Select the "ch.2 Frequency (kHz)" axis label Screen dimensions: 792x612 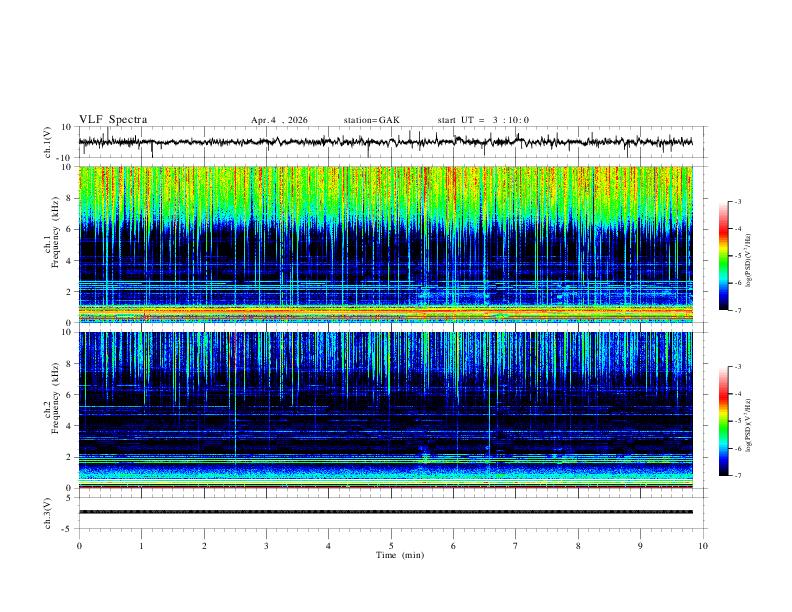click(52, 398)
